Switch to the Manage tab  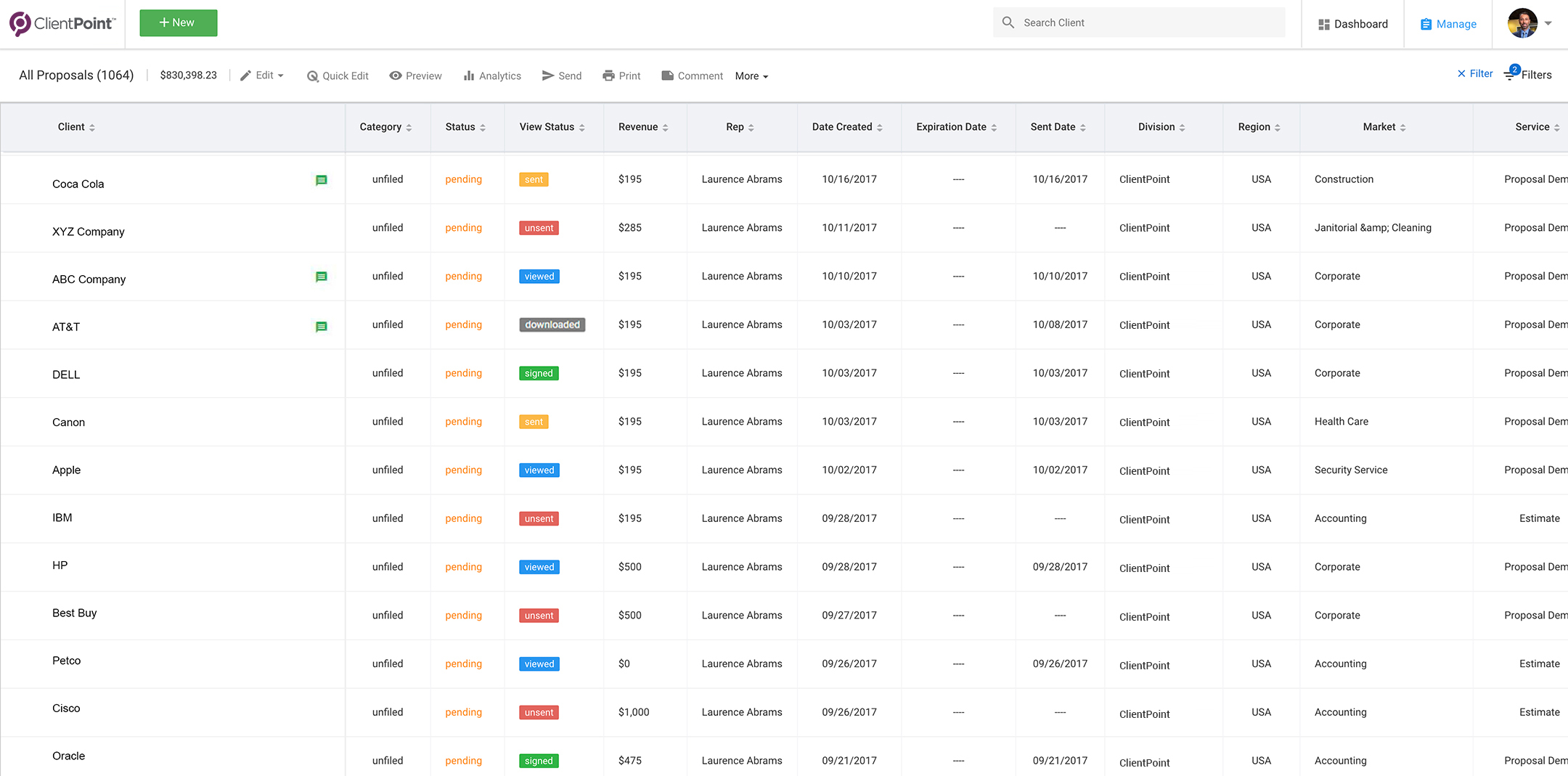(x=1448, y=24)
